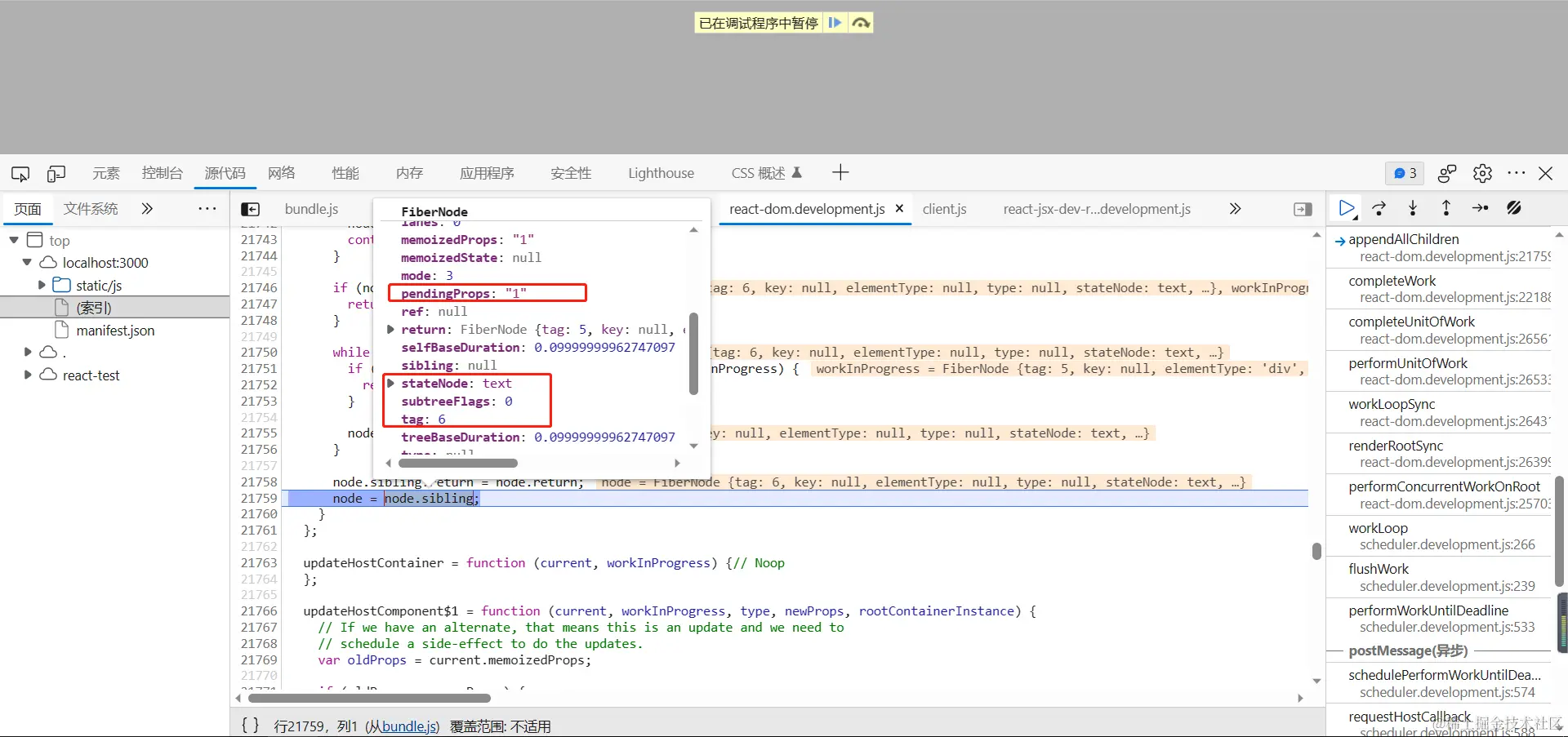Image resolution: width=1568 pixels, height=737 pixels.
Task: Open the 元素 panel tab
Action: (x=106, y=173)
